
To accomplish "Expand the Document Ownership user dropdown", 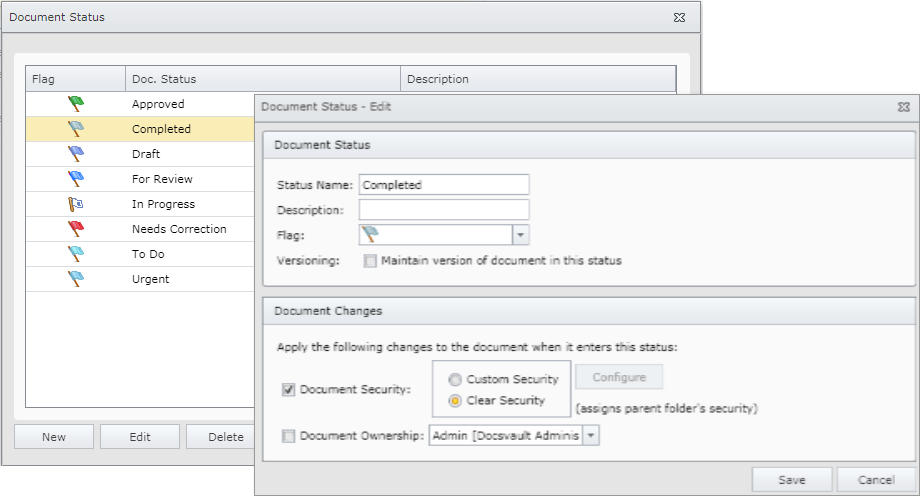I will pyautogui.click(x=590, y=436).
